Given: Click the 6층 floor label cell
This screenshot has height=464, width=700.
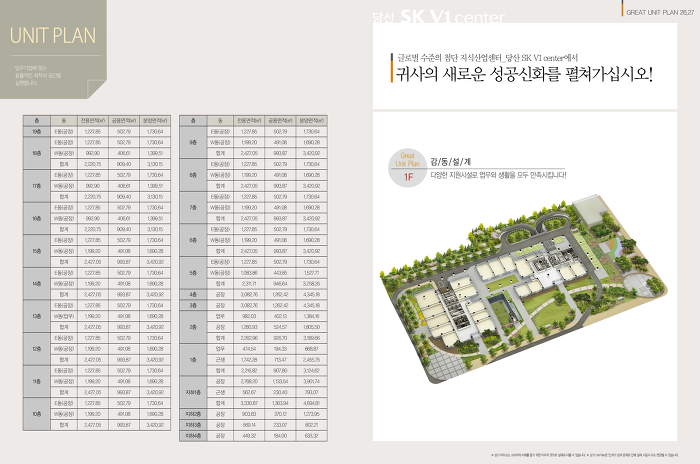Looking at the screenshot, I should [193, 240].
